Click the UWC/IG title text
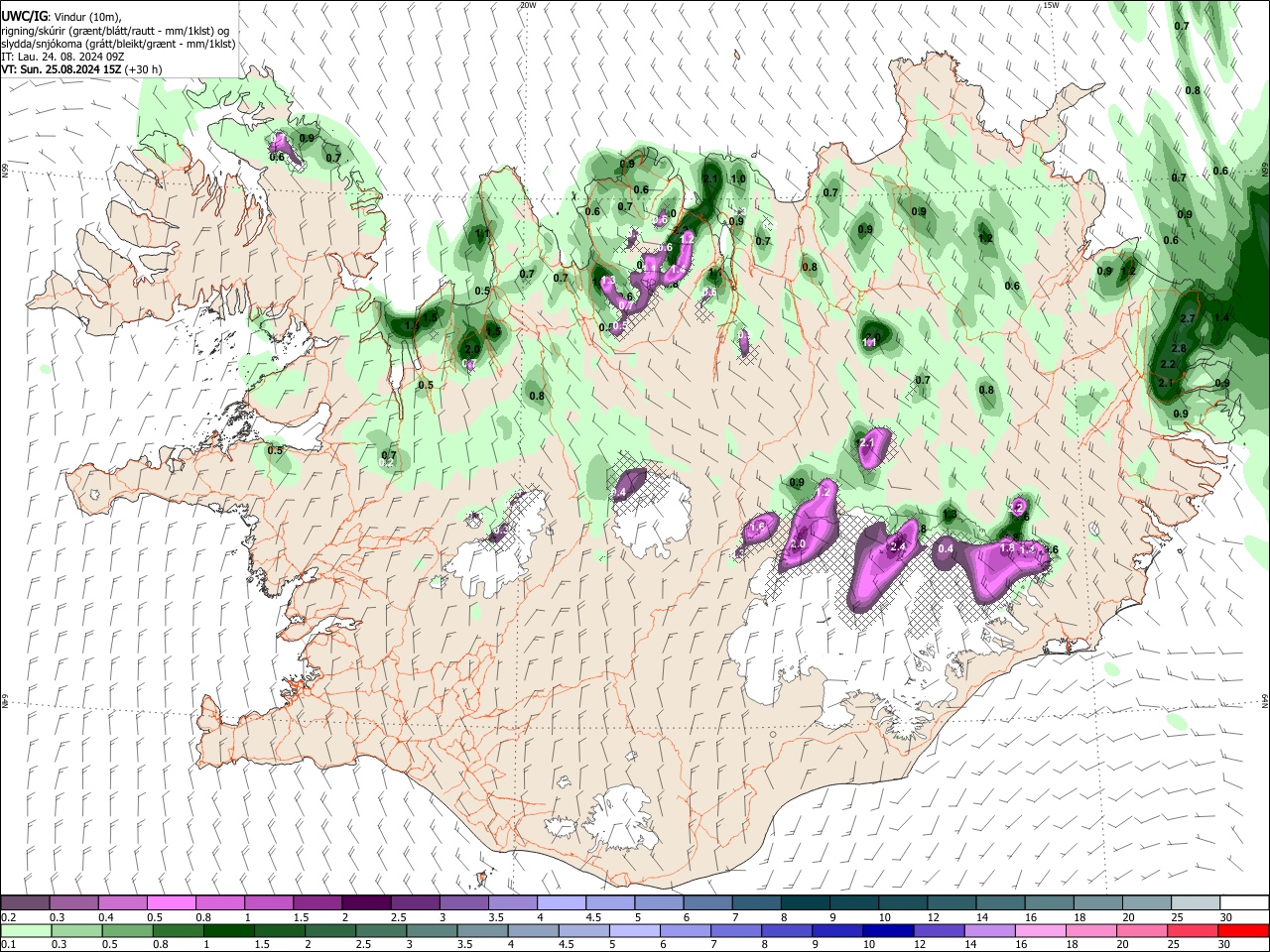This screenshot has width=1270, height=952. (24, 17)
